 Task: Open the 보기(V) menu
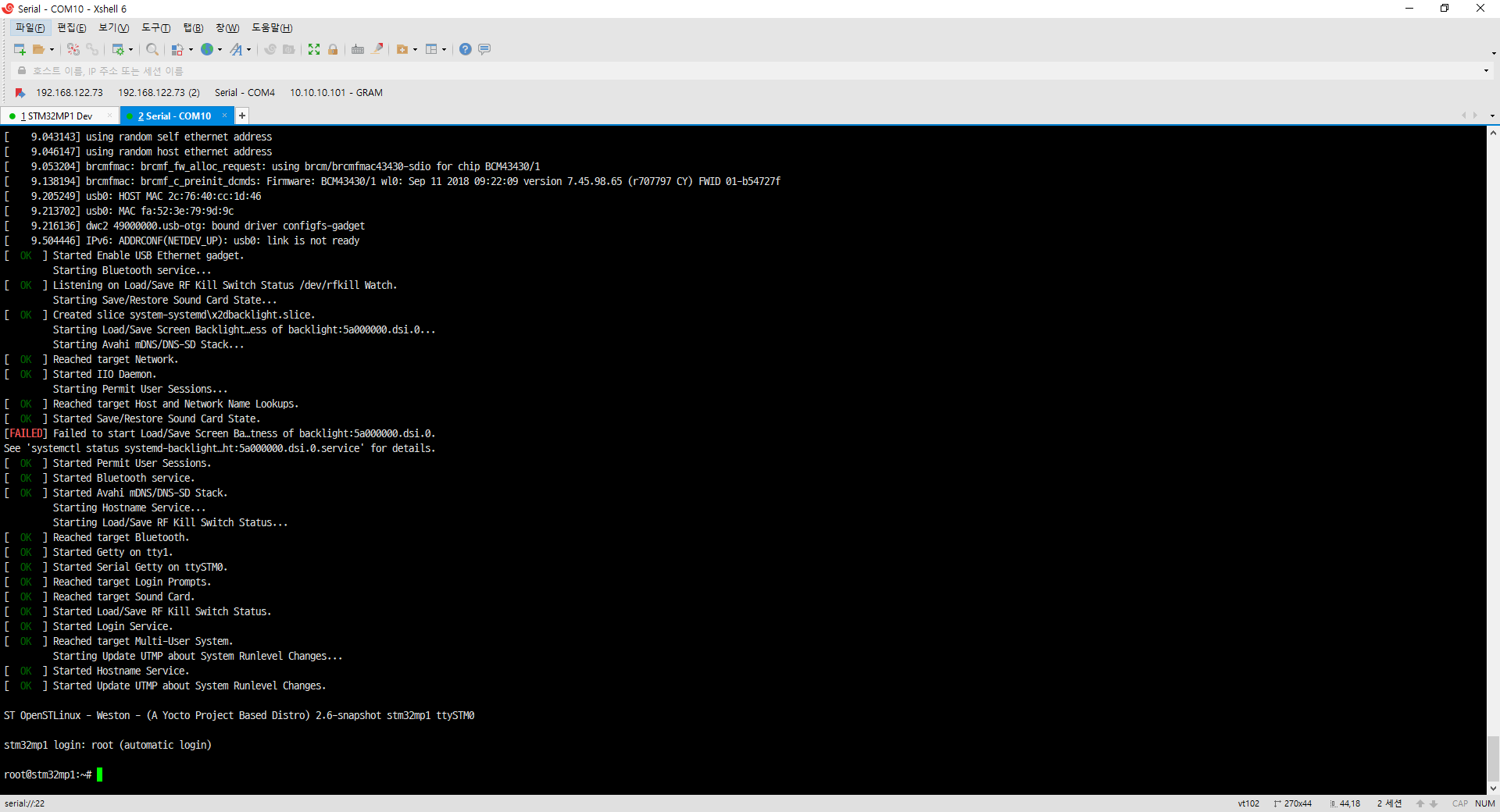[114, 28]
